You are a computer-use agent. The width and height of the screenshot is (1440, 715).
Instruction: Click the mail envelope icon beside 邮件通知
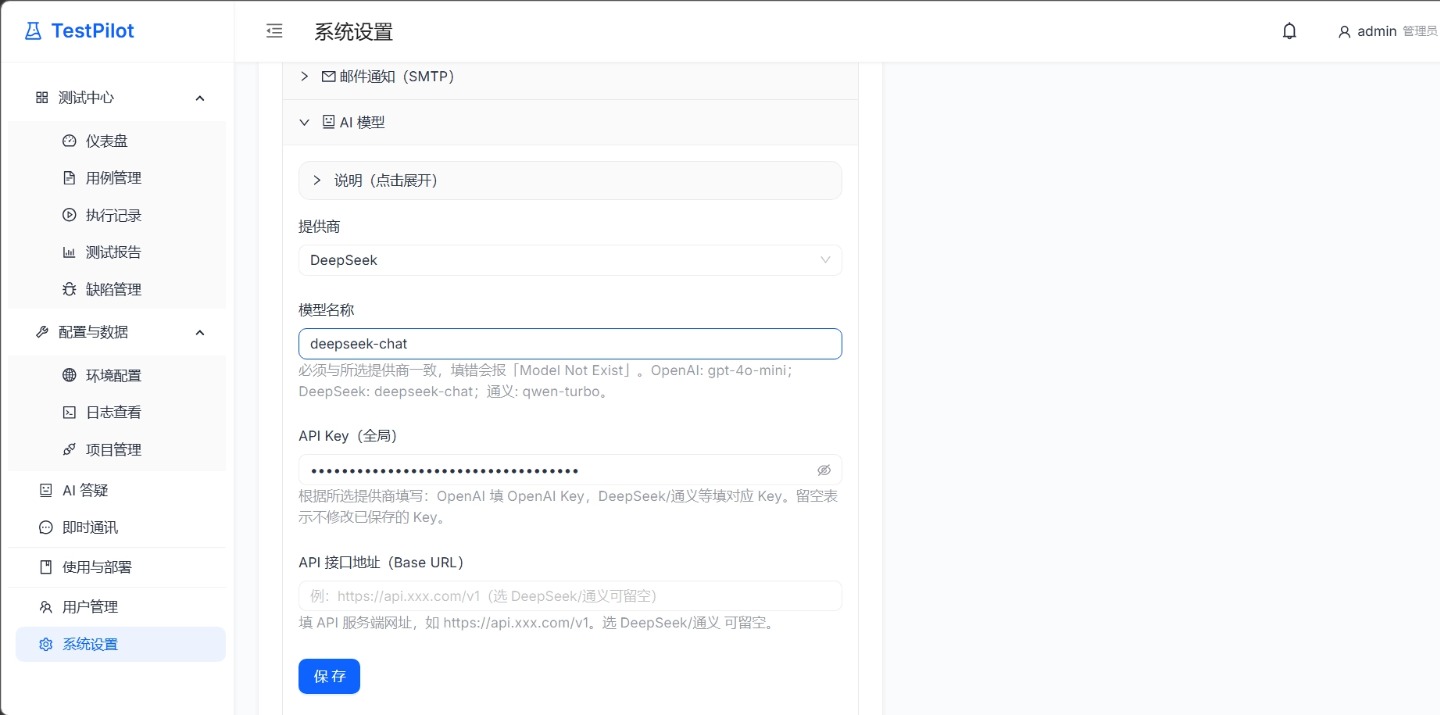coord(329,76)
